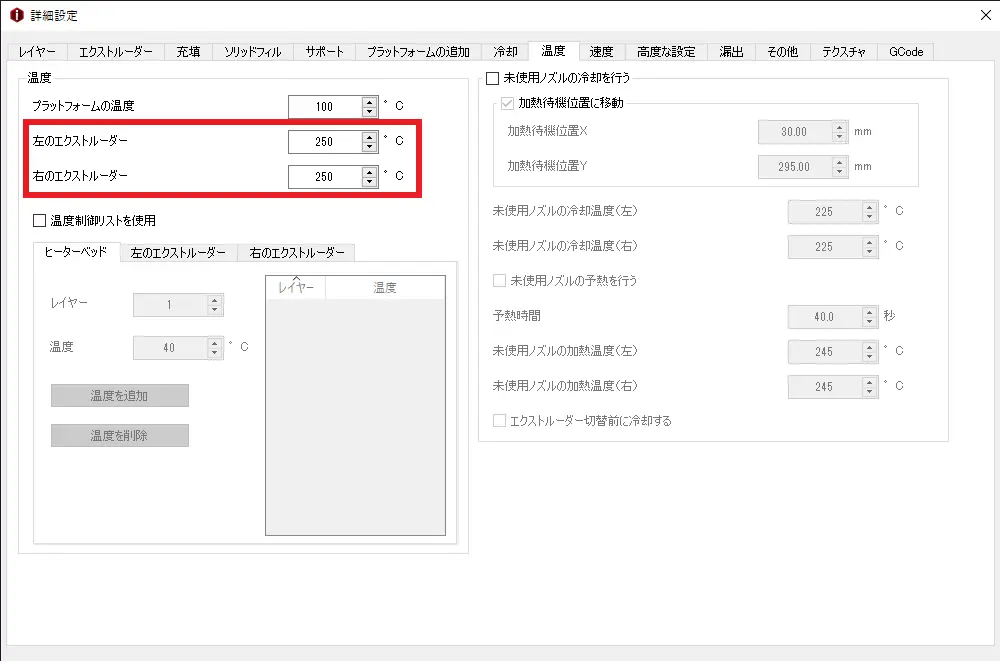Increase left extruder temperature with up arrow
The image size is (1000, 661).
point(369,136)
